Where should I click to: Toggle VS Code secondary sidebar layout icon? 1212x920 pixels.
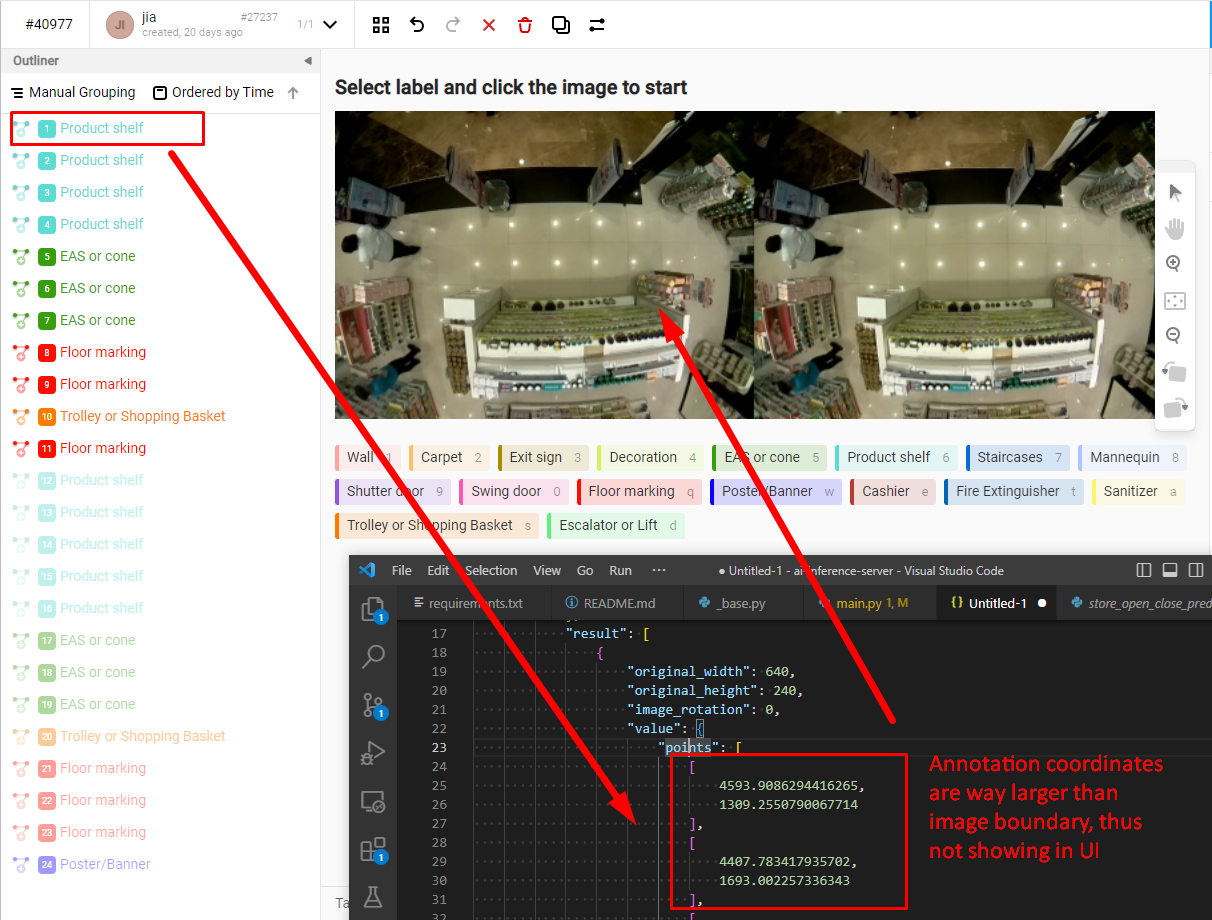coord(1196,571)
